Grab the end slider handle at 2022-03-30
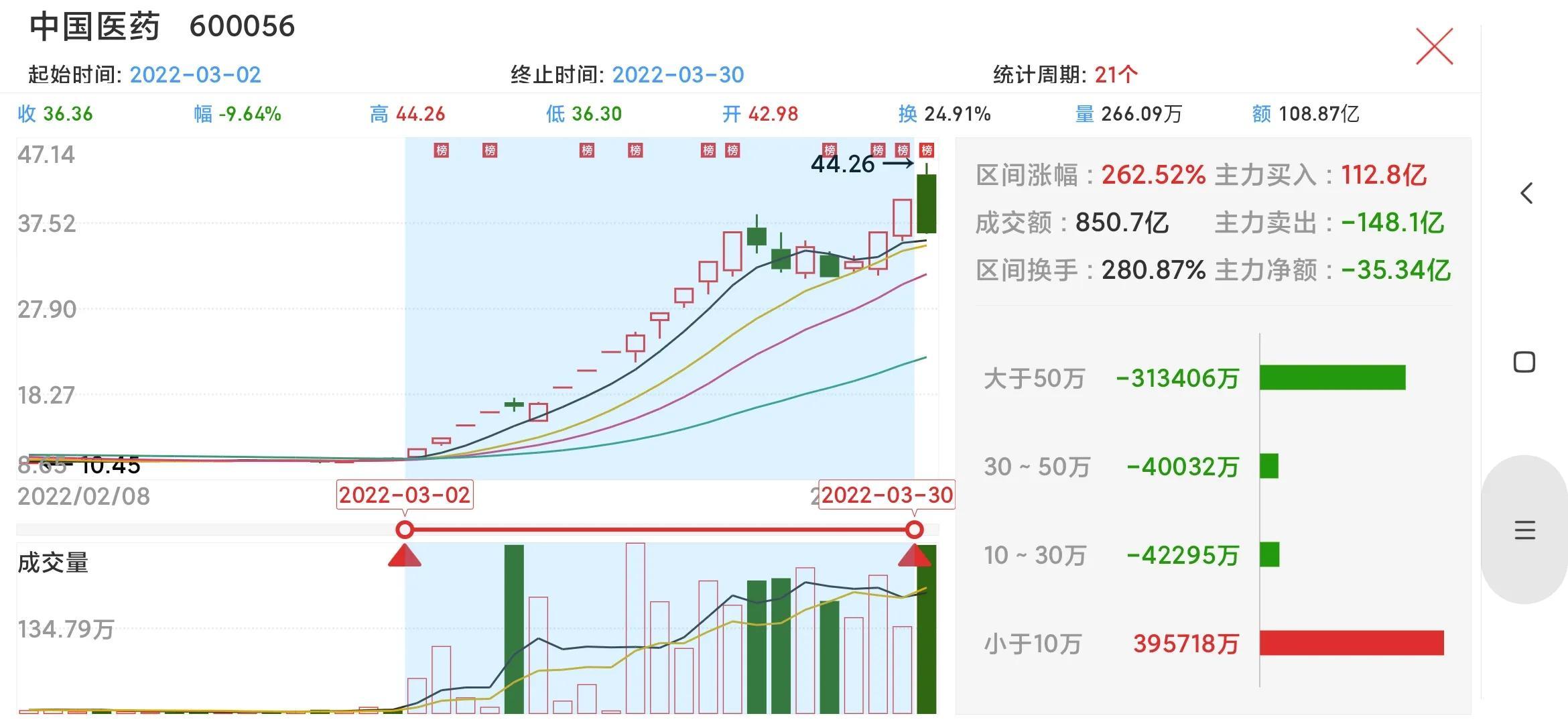The image size is (1568, 724). click(914, 530)
